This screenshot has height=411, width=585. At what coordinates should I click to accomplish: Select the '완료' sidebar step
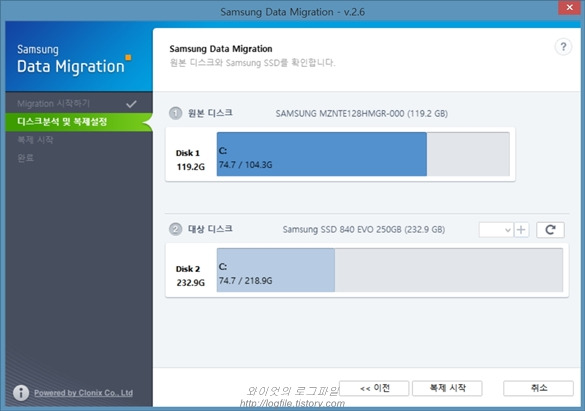pyautogui.click(x=25, y=158)
